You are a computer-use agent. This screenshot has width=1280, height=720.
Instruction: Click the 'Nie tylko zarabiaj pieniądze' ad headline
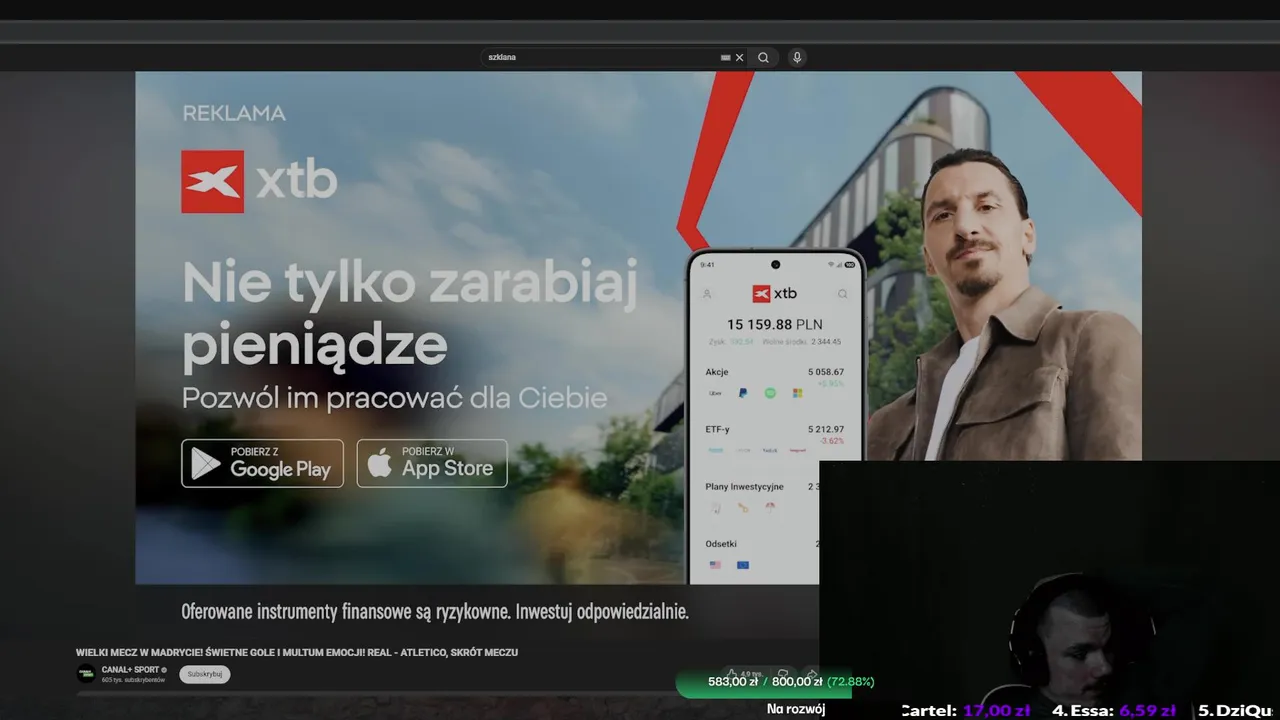[410, 313]
